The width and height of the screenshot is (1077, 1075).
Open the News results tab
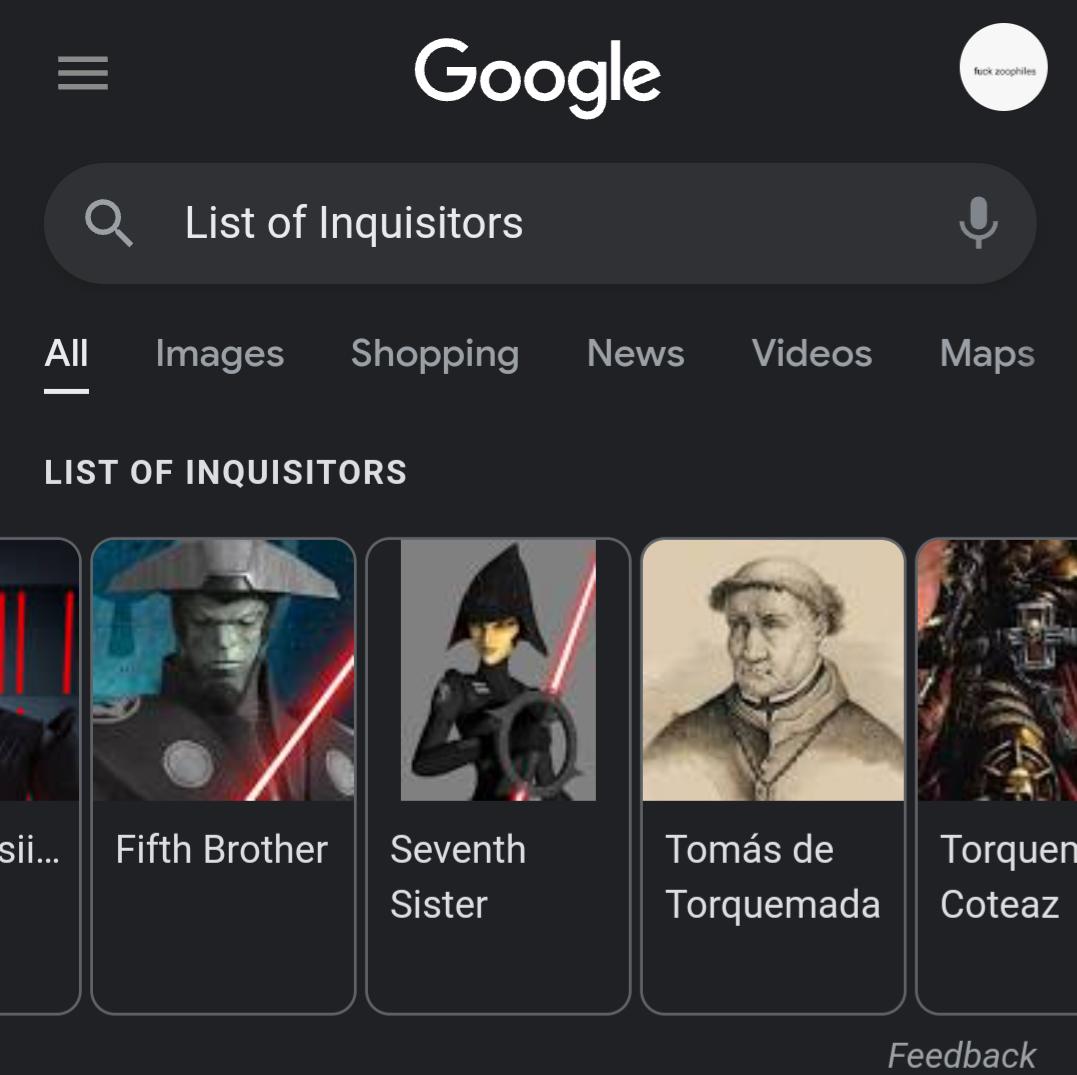[x=635, y=353]
